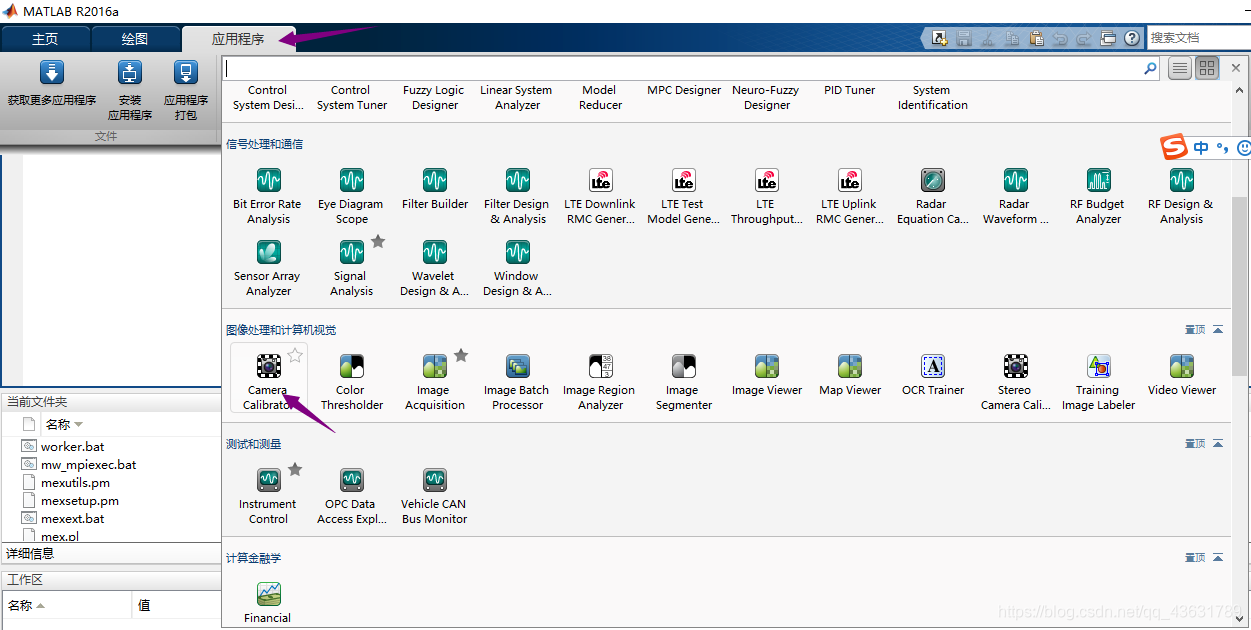Switch to the 主页 (Home) tab

coord(45,39)
